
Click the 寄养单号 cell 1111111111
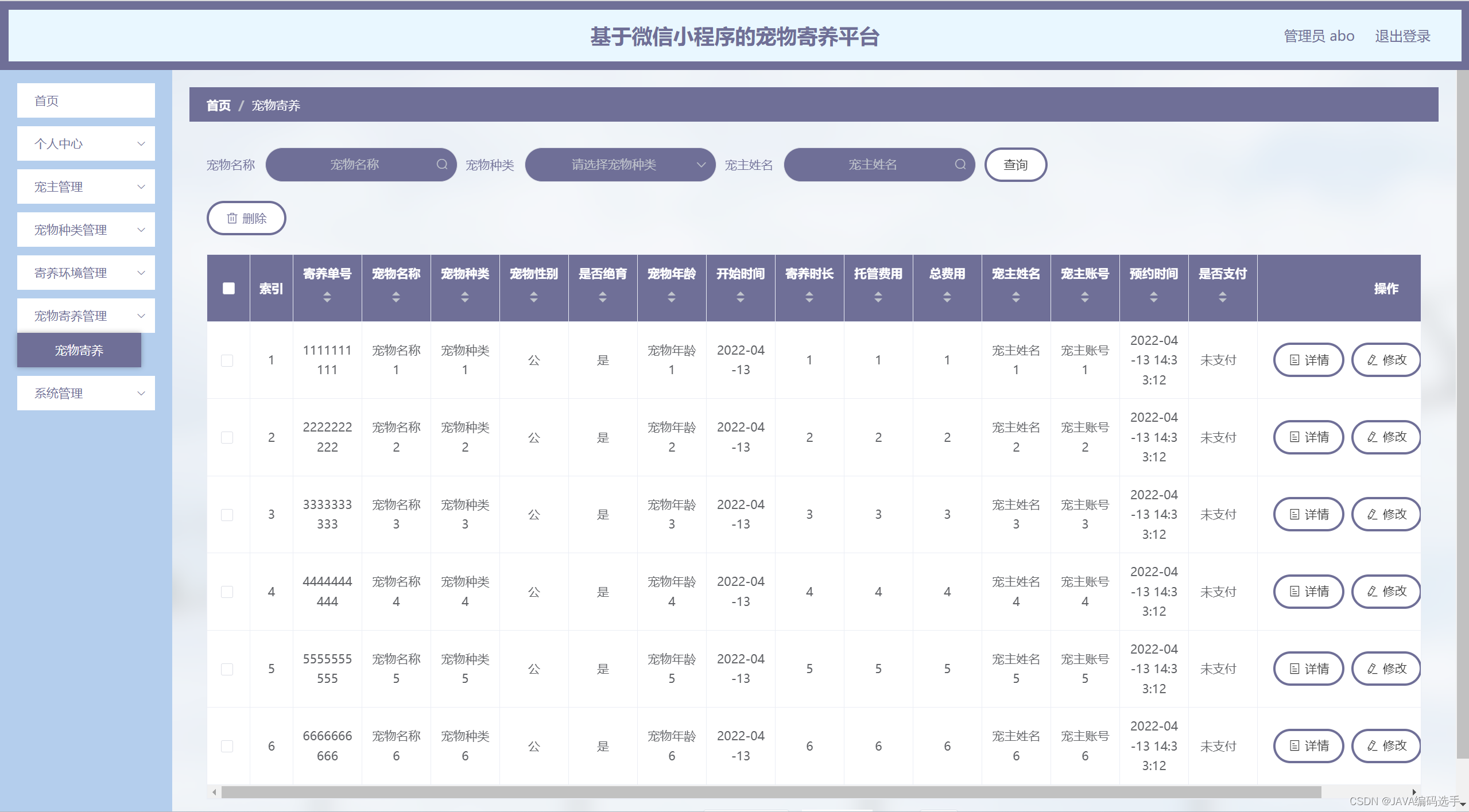point(327,360)
